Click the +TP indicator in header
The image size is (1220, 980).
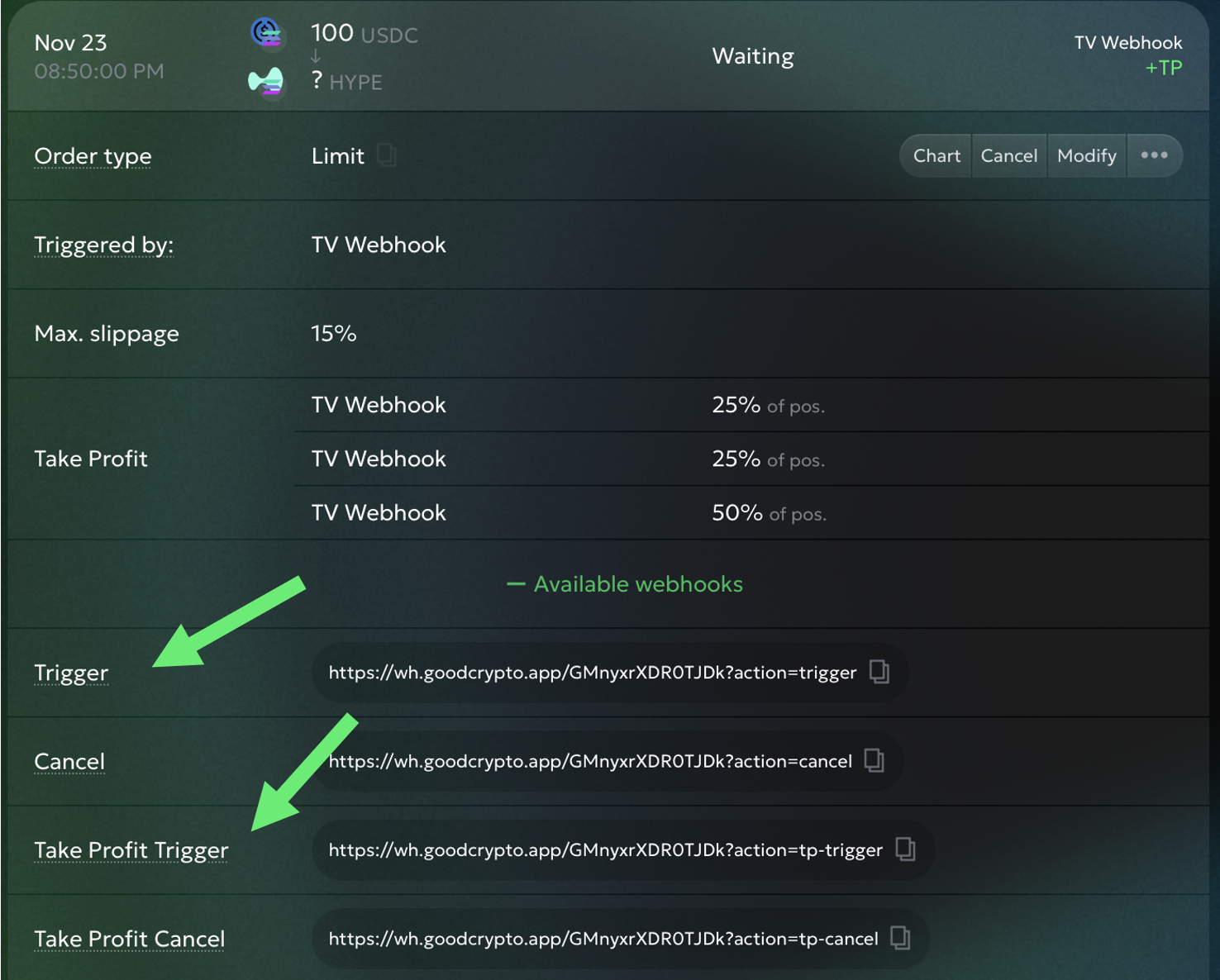pyautogui.click(x=1163, y=68)
